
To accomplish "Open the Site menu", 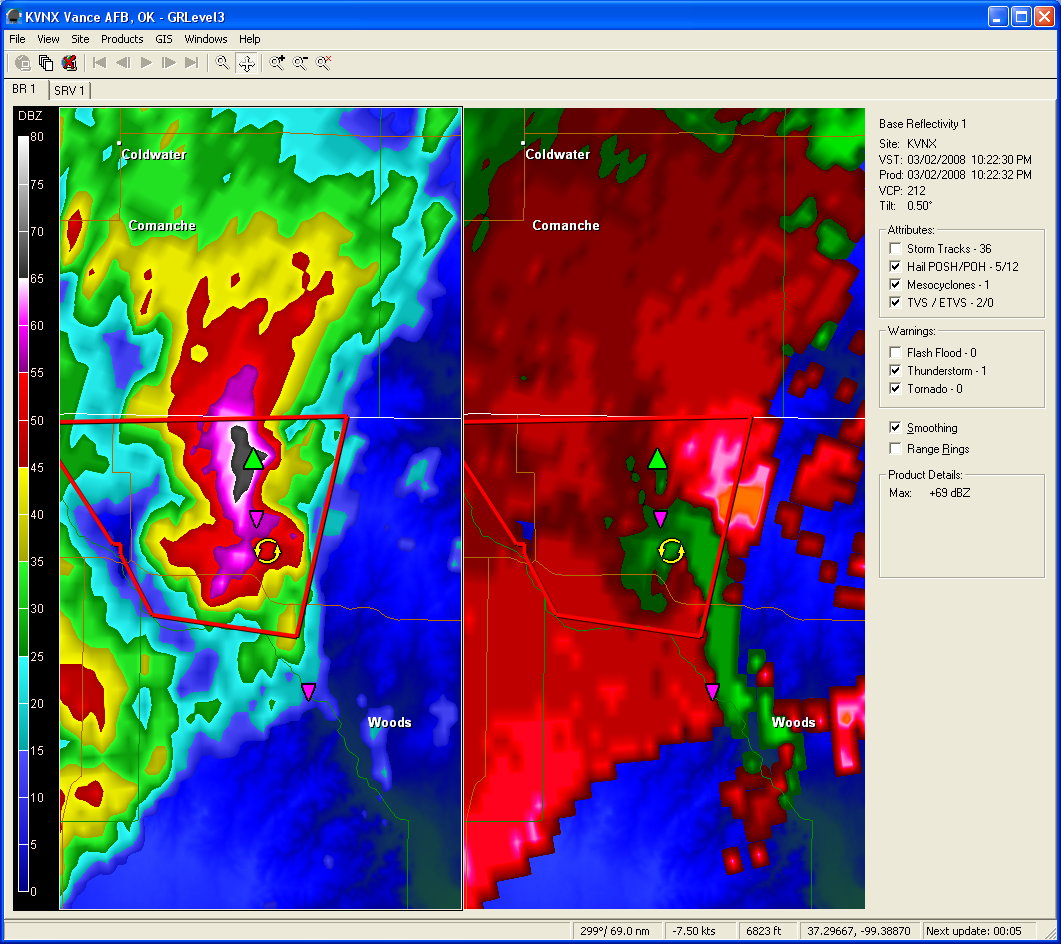I will (81, 39).
